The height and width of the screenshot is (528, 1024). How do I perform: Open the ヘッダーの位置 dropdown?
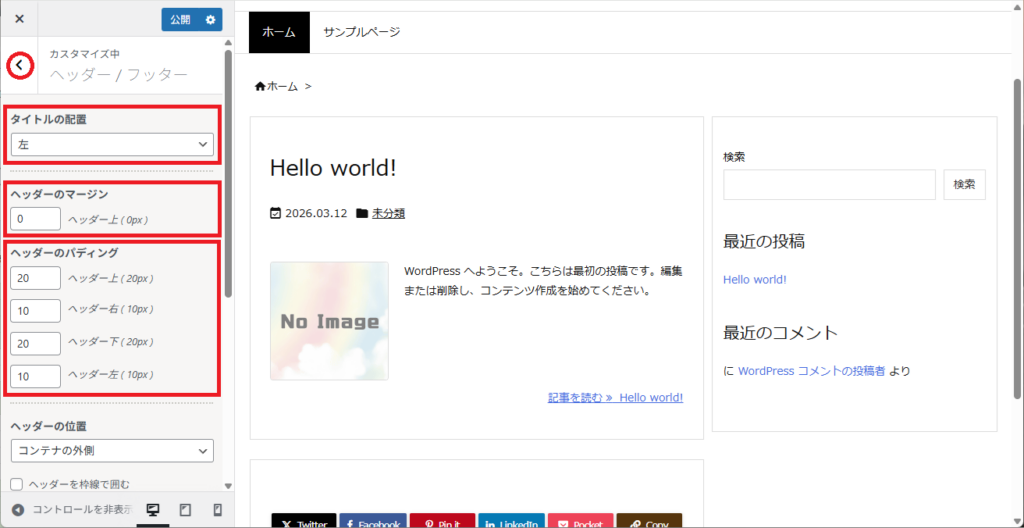pos(112,450)
